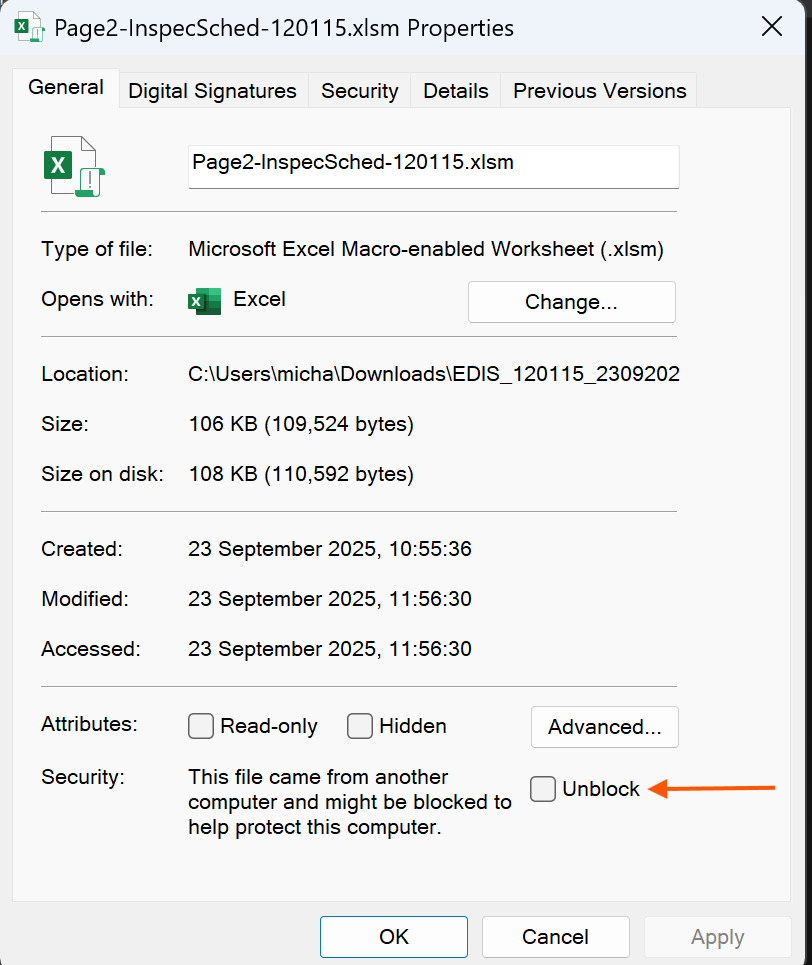Open the Security tab
Image resolution: width=812 pixels, height=965 pixels.
(359, 90)
